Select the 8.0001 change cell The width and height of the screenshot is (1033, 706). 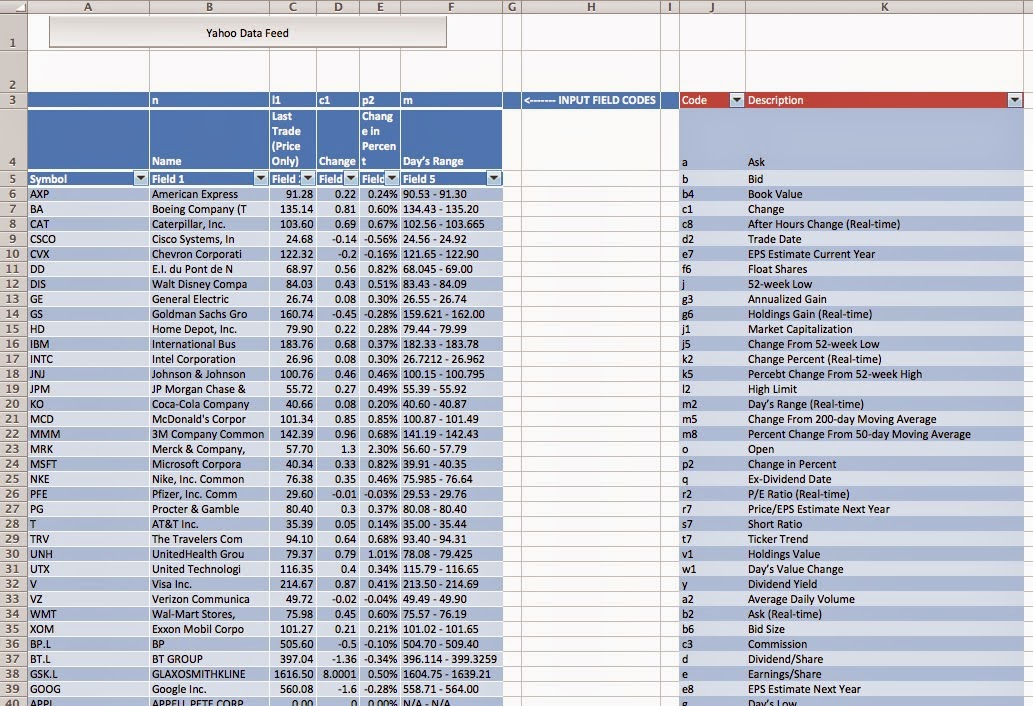(338, 674)
